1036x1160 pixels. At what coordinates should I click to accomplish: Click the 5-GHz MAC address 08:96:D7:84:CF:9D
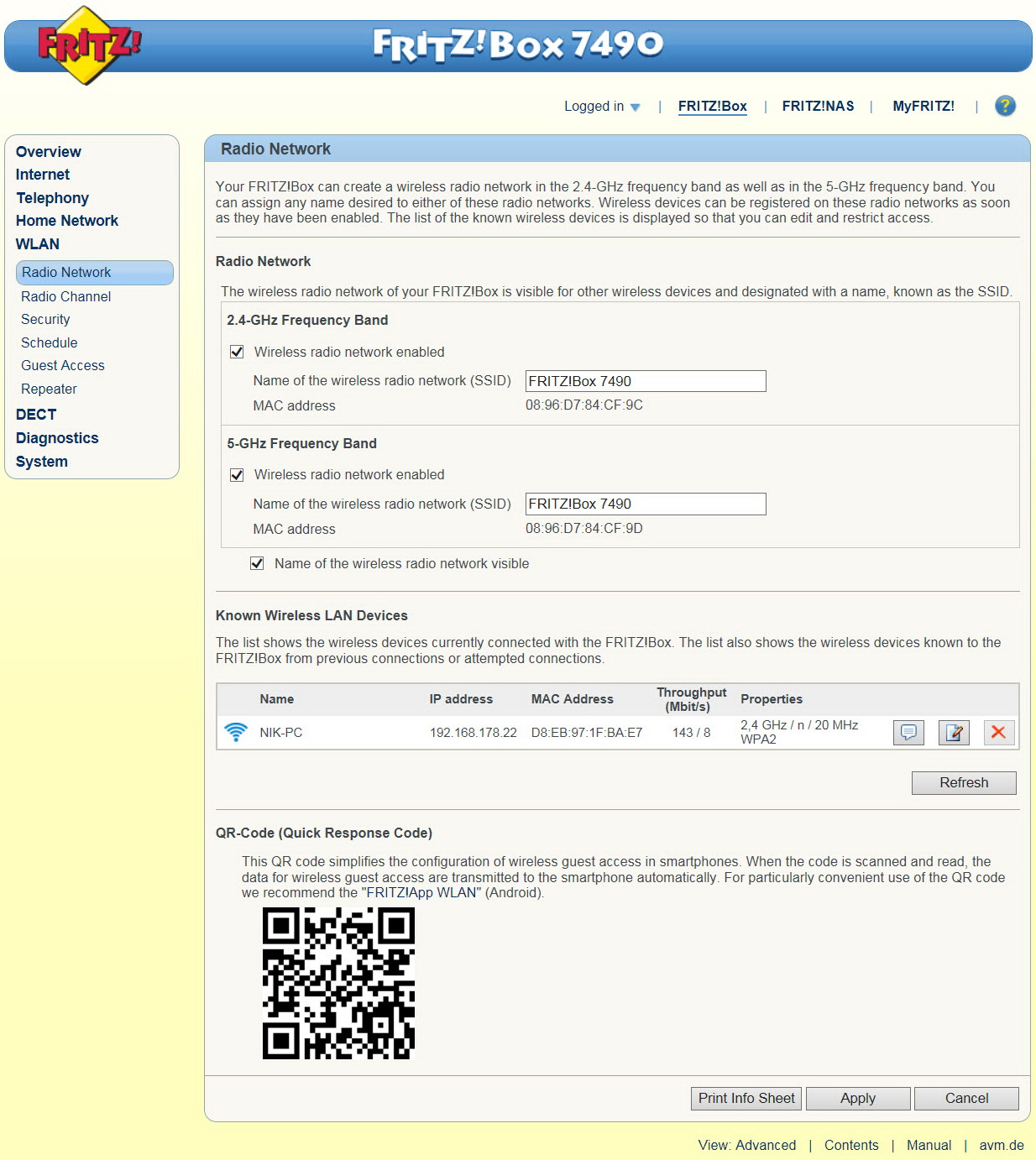584,529
